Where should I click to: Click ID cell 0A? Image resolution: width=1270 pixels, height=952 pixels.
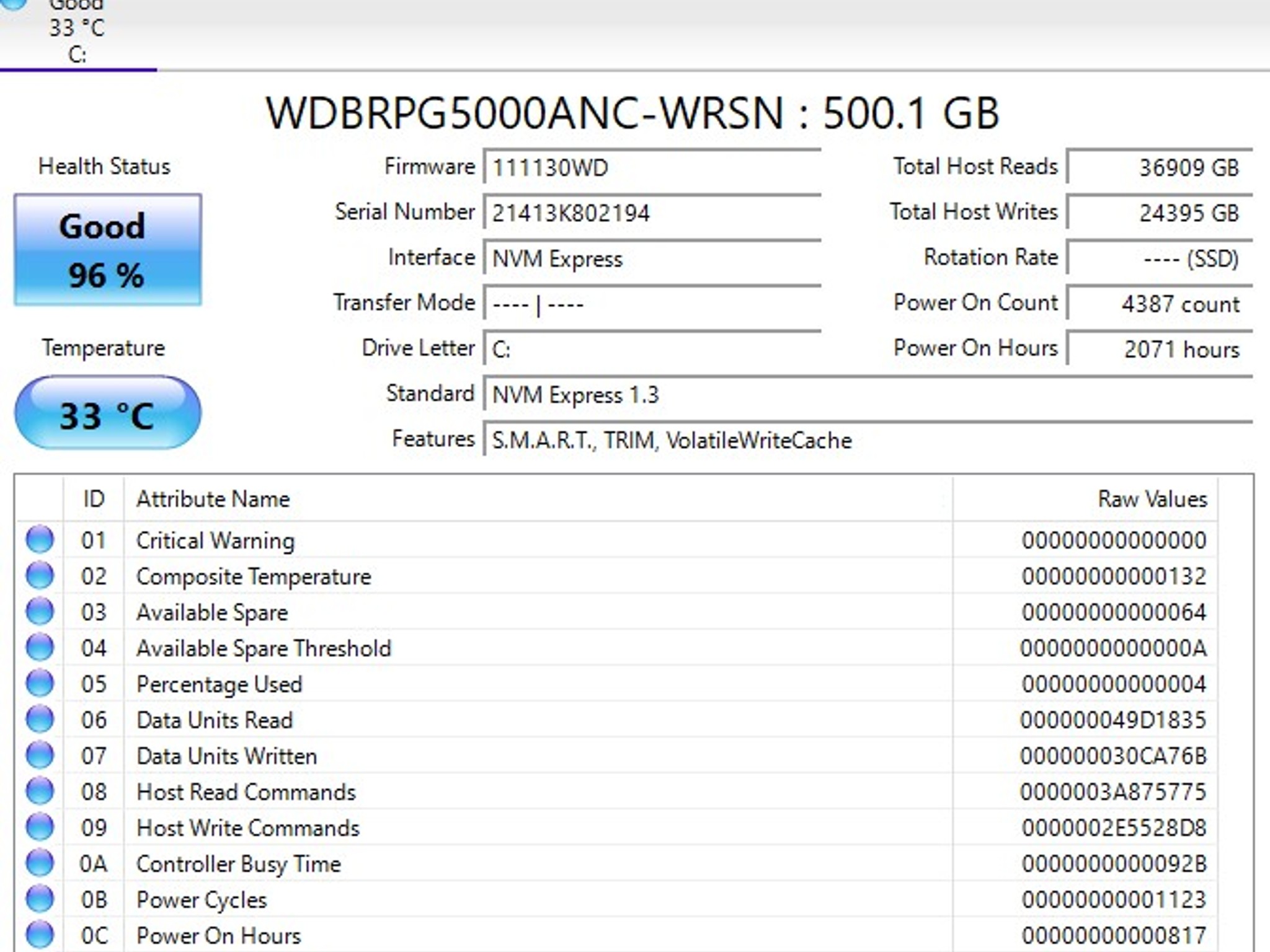pyautogui.click(x=94, y=864)
